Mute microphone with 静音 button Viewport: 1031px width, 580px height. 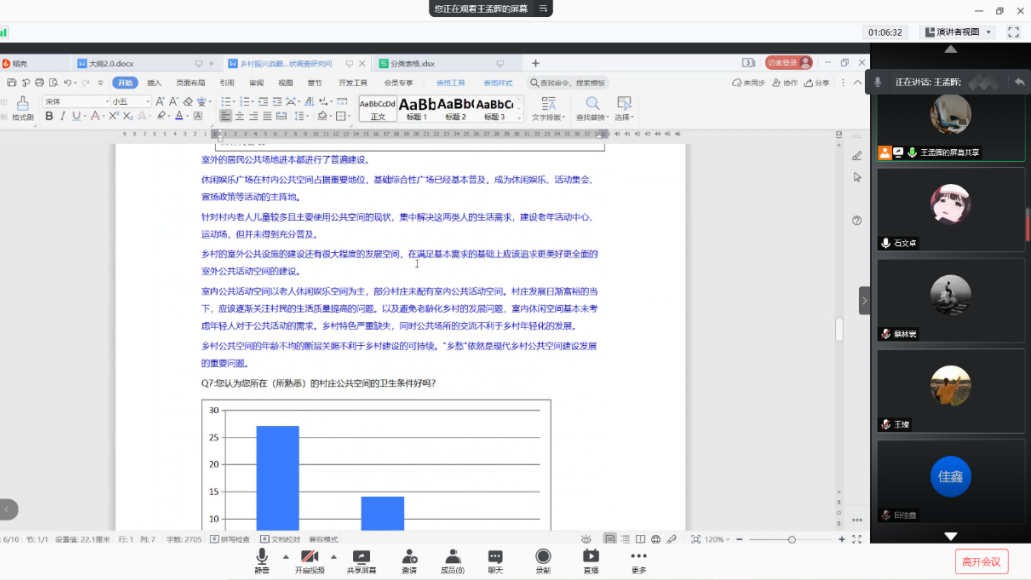[x=262, y=558]
